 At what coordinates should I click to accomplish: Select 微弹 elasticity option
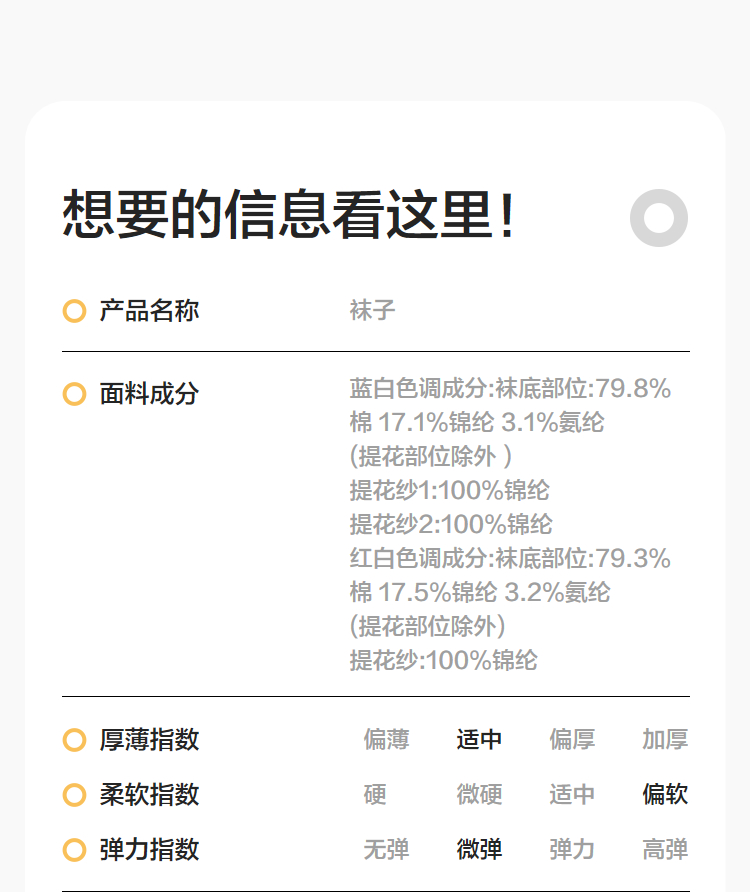tap(479, 850)
